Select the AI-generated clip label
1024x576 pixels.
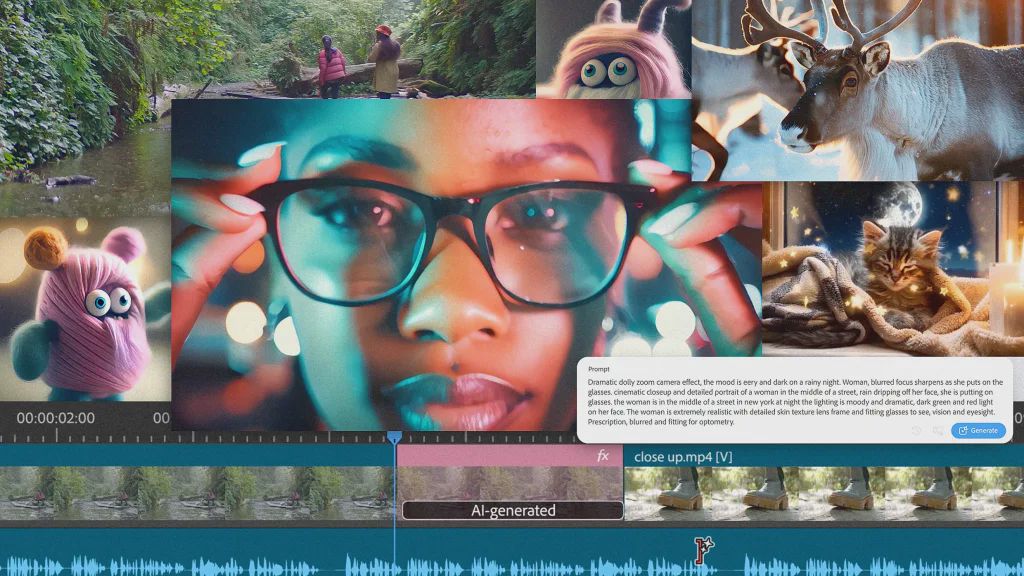click(513, 510)
